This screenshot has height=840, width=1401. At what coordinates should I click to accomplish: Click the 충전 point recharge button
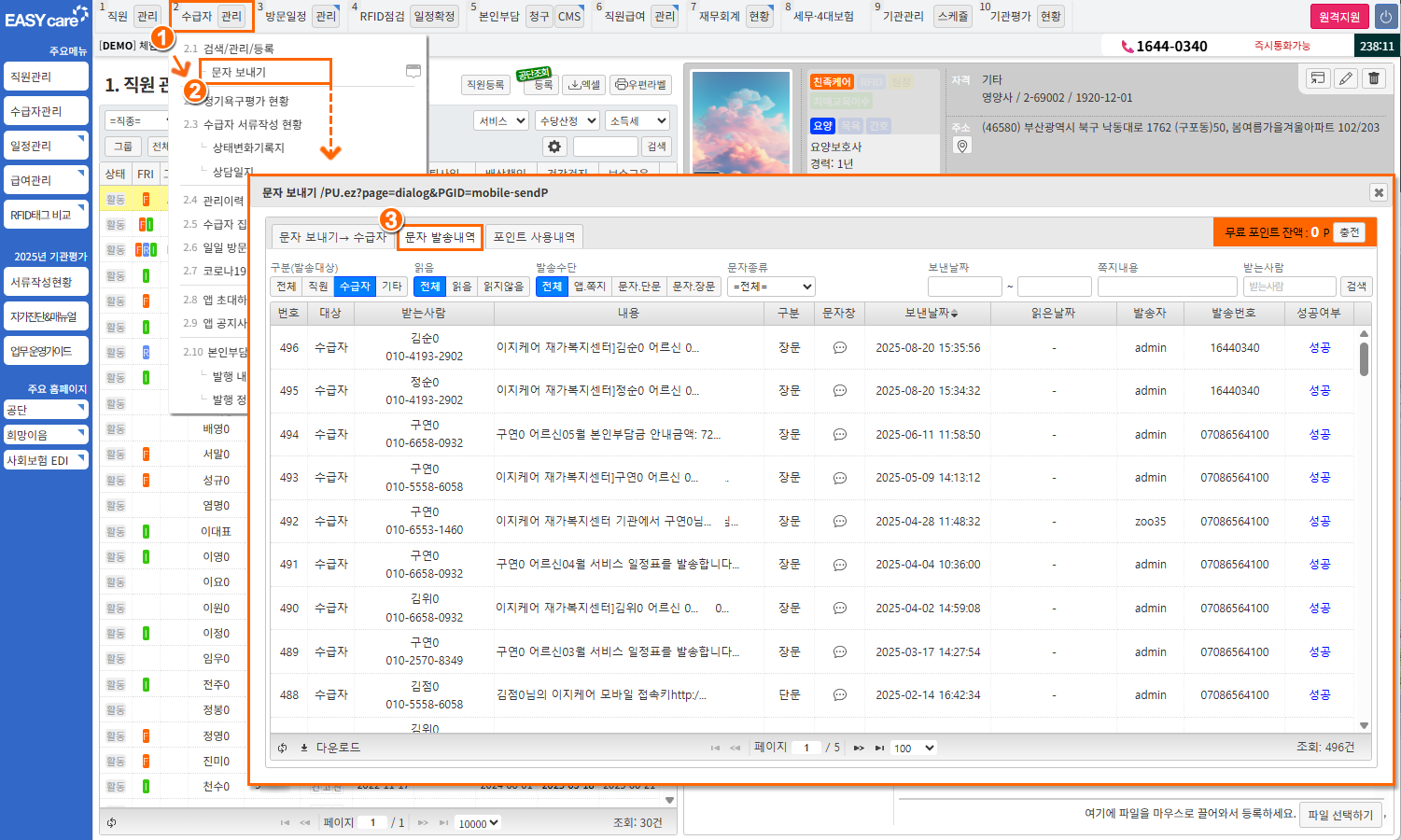(1349, 232)
